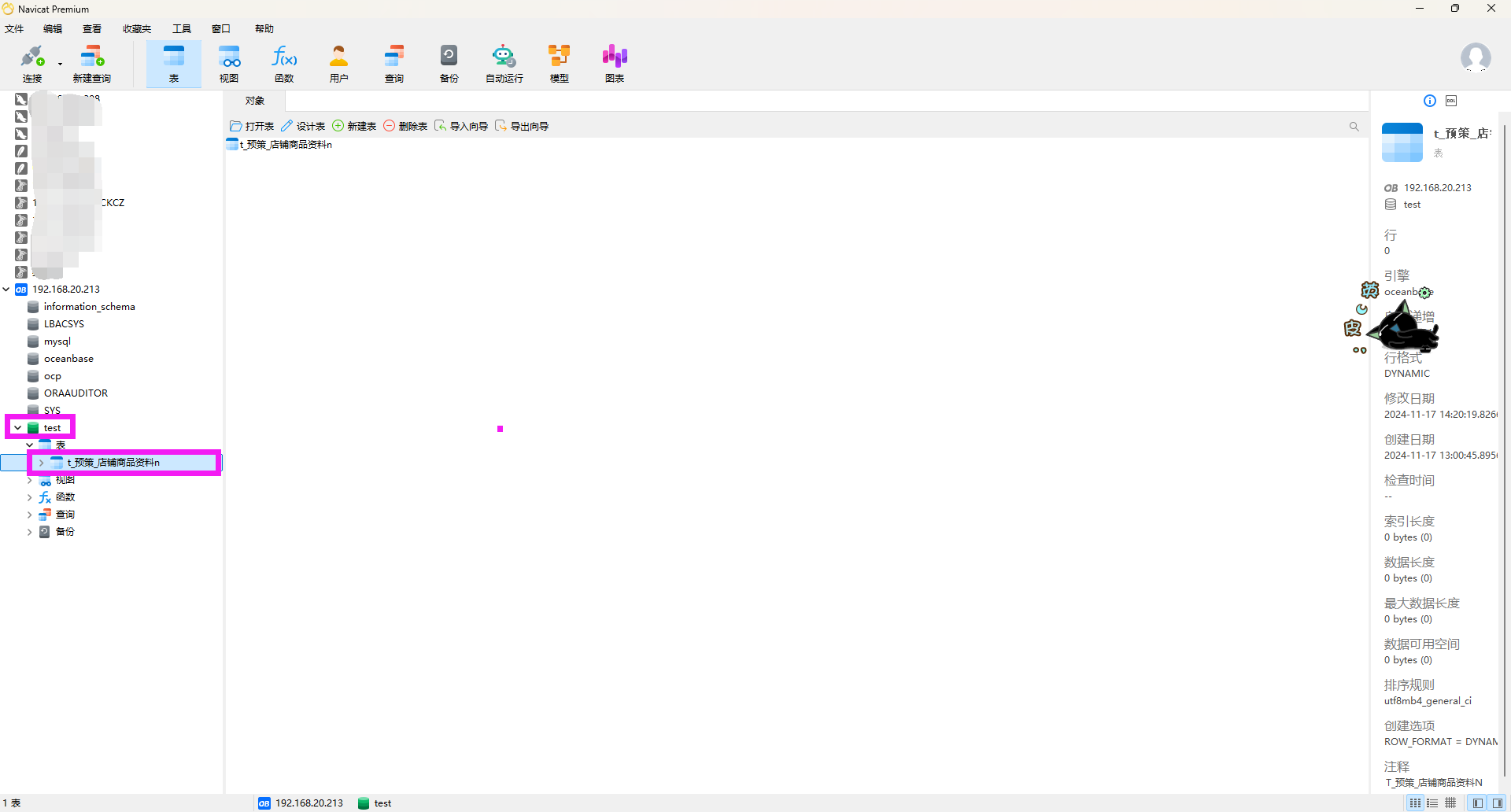Open the 视图 views toolbar icon
1511x812 pixels.
pyautogui.click(x=229, y=64)
